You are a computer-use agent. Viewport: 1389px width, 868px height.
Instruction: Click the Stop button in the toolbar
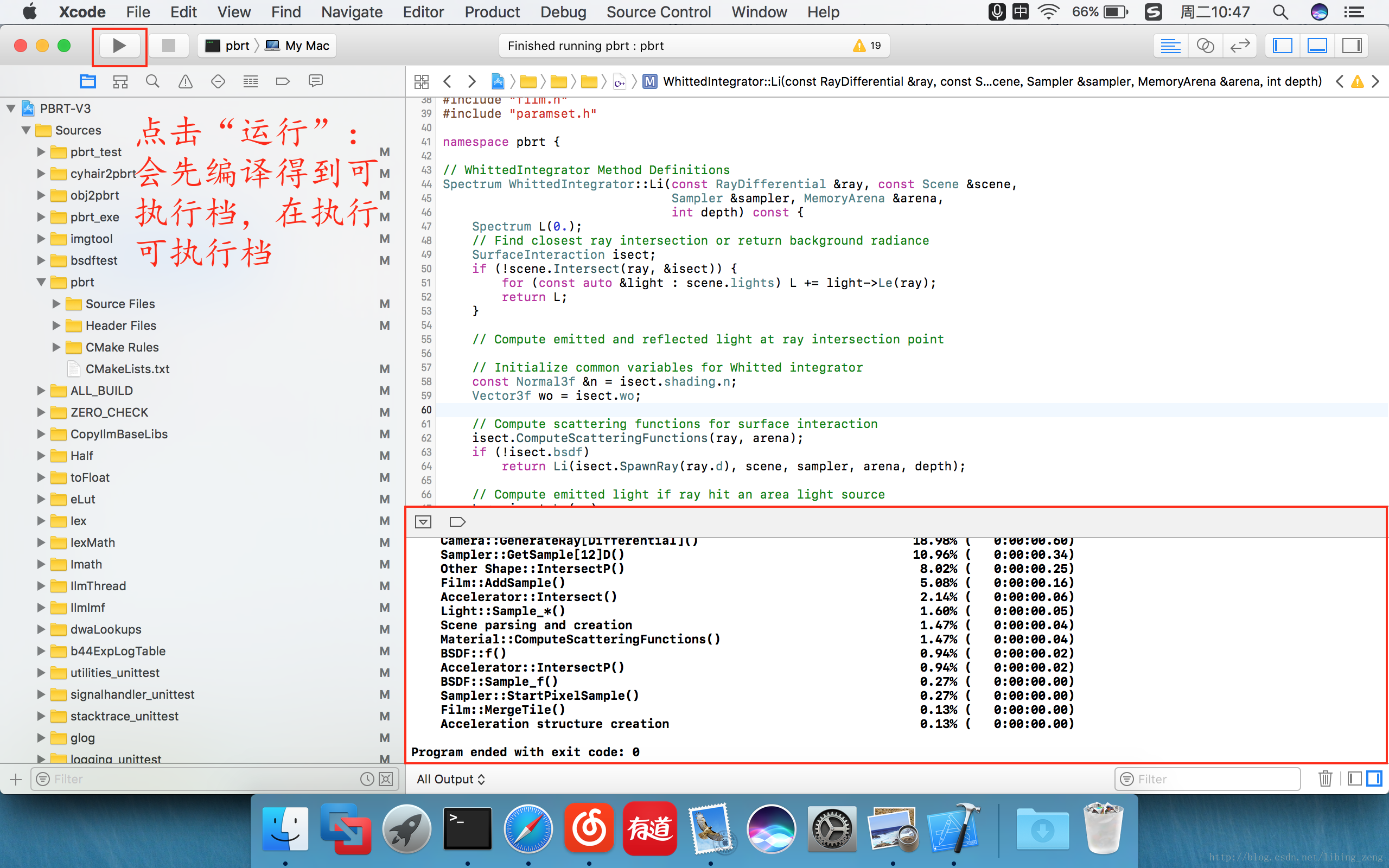tap(168, 46)
